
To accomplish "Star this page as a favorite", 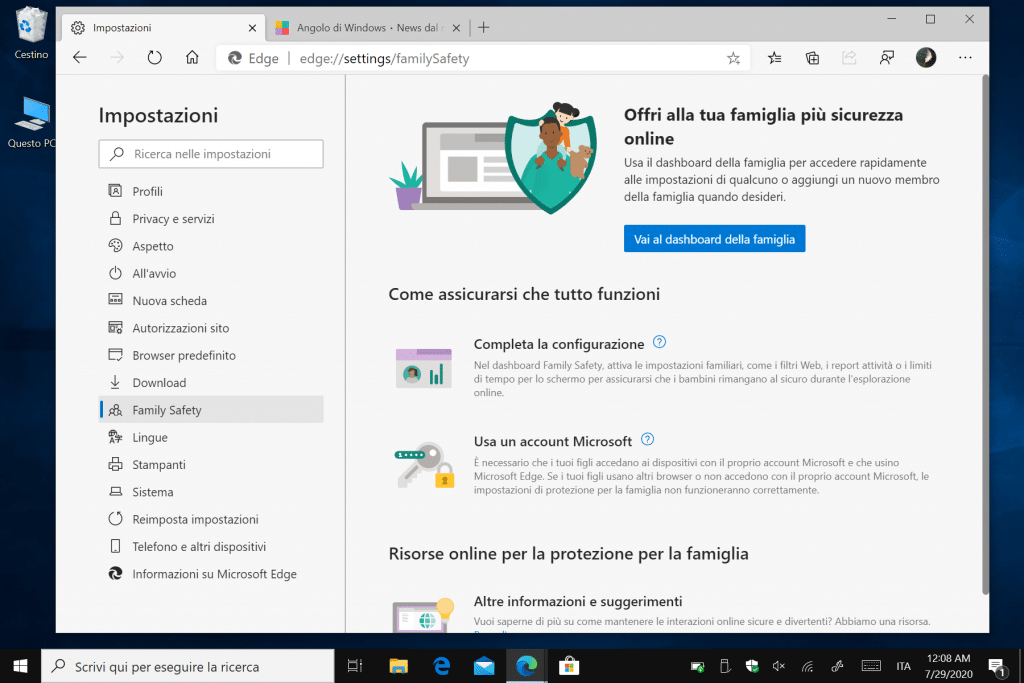I will [733, 58].
